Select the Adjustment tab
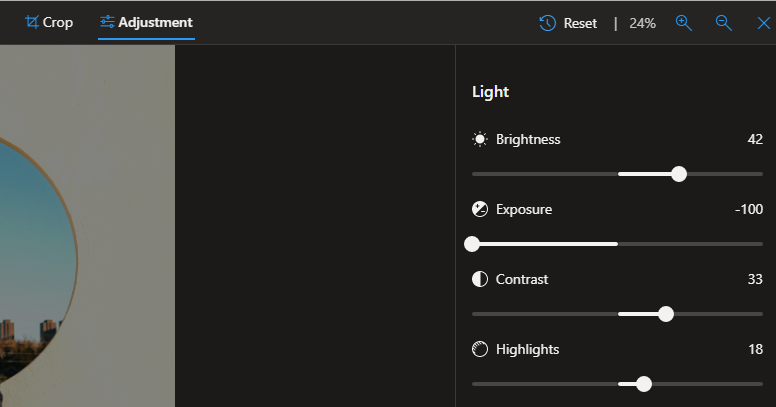The width and height of the screenshot is (776, 407). click(x=146, y=22)
